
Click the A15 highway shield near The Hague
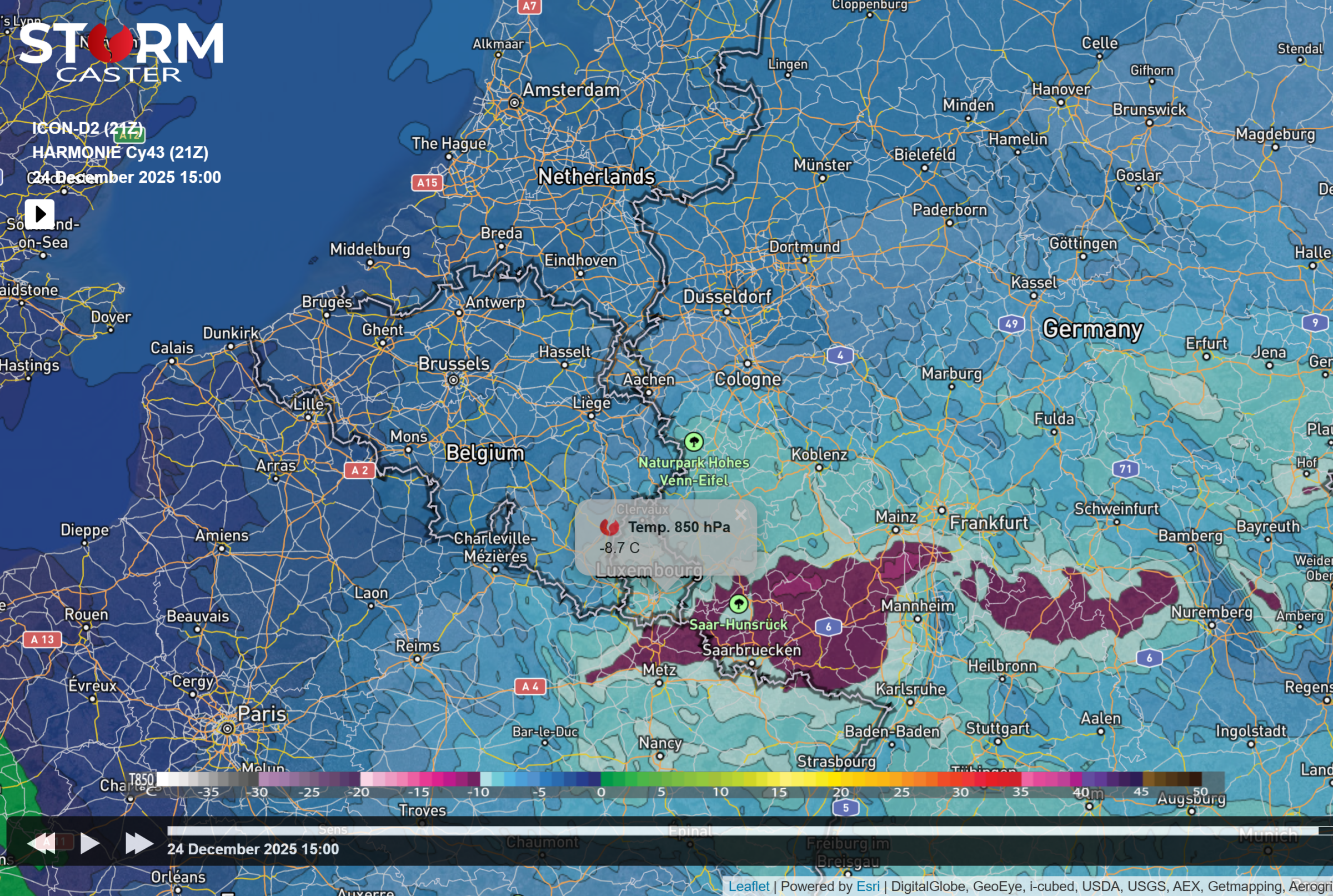427,183
